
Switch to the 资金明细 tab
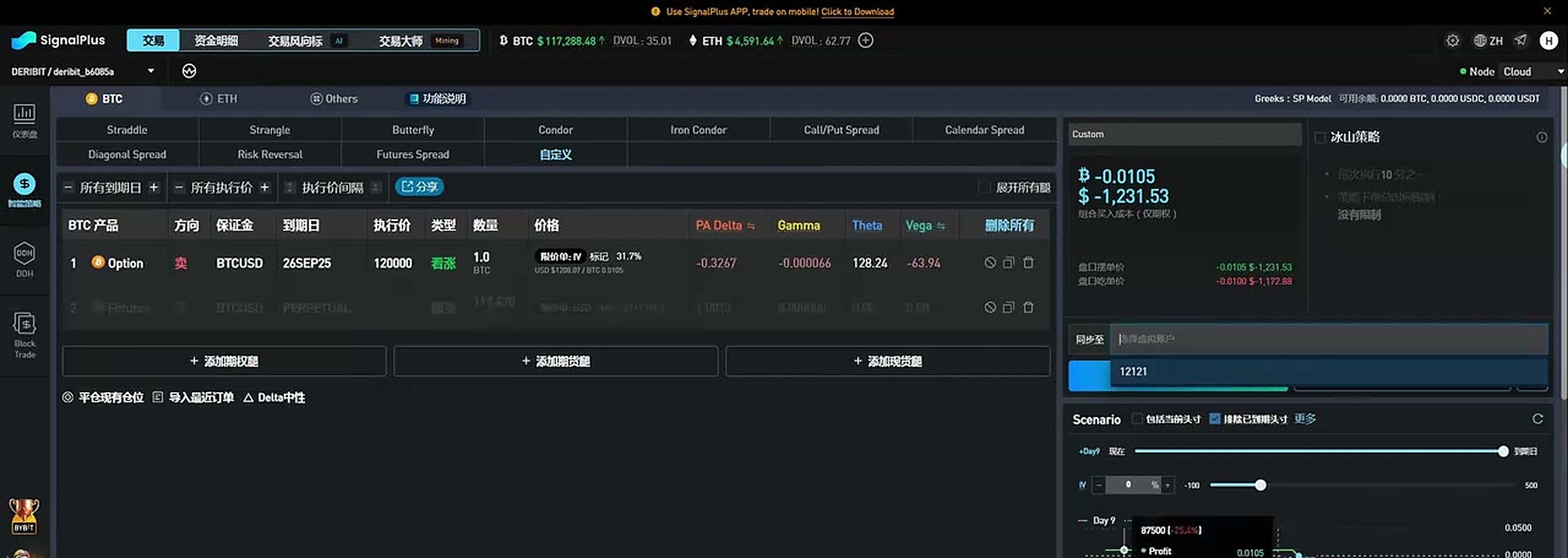[216, 40]
